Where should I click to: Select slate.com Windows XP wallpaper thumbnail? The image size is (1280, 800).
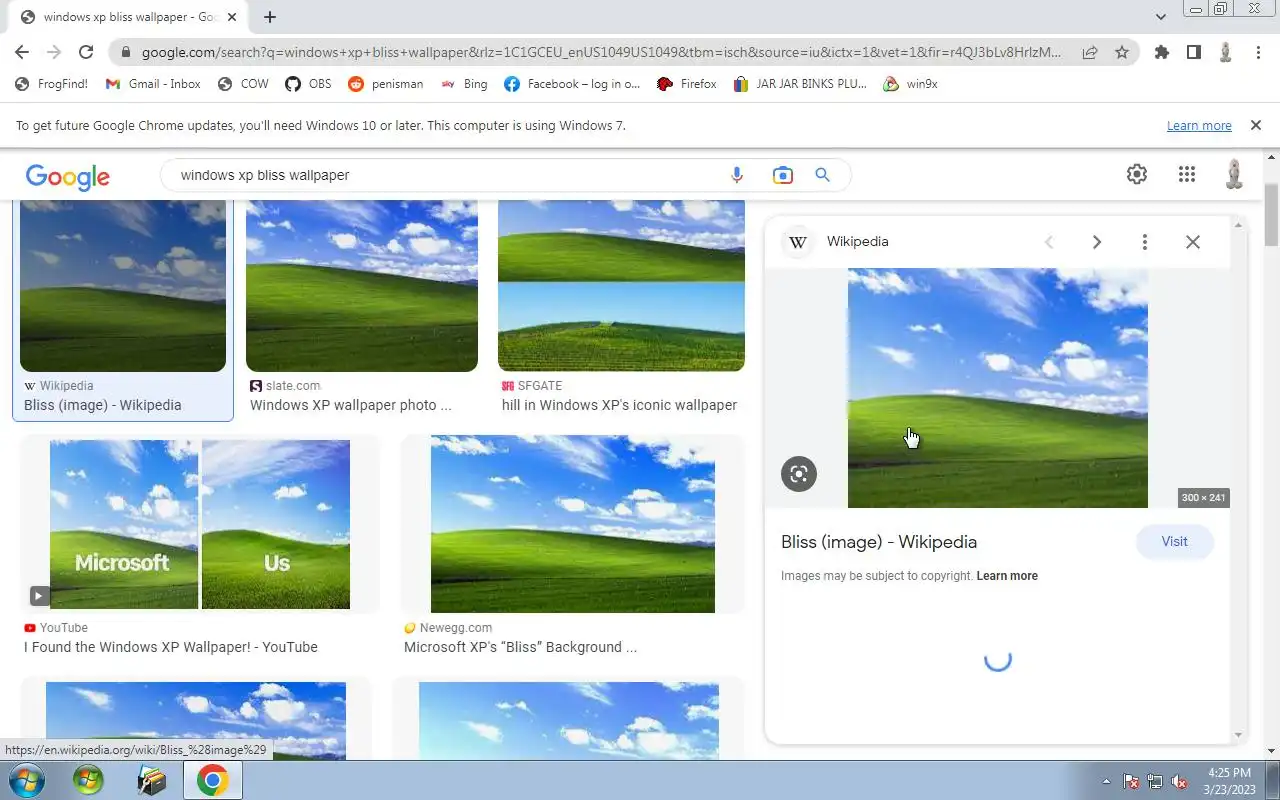(x=362, y=286)
